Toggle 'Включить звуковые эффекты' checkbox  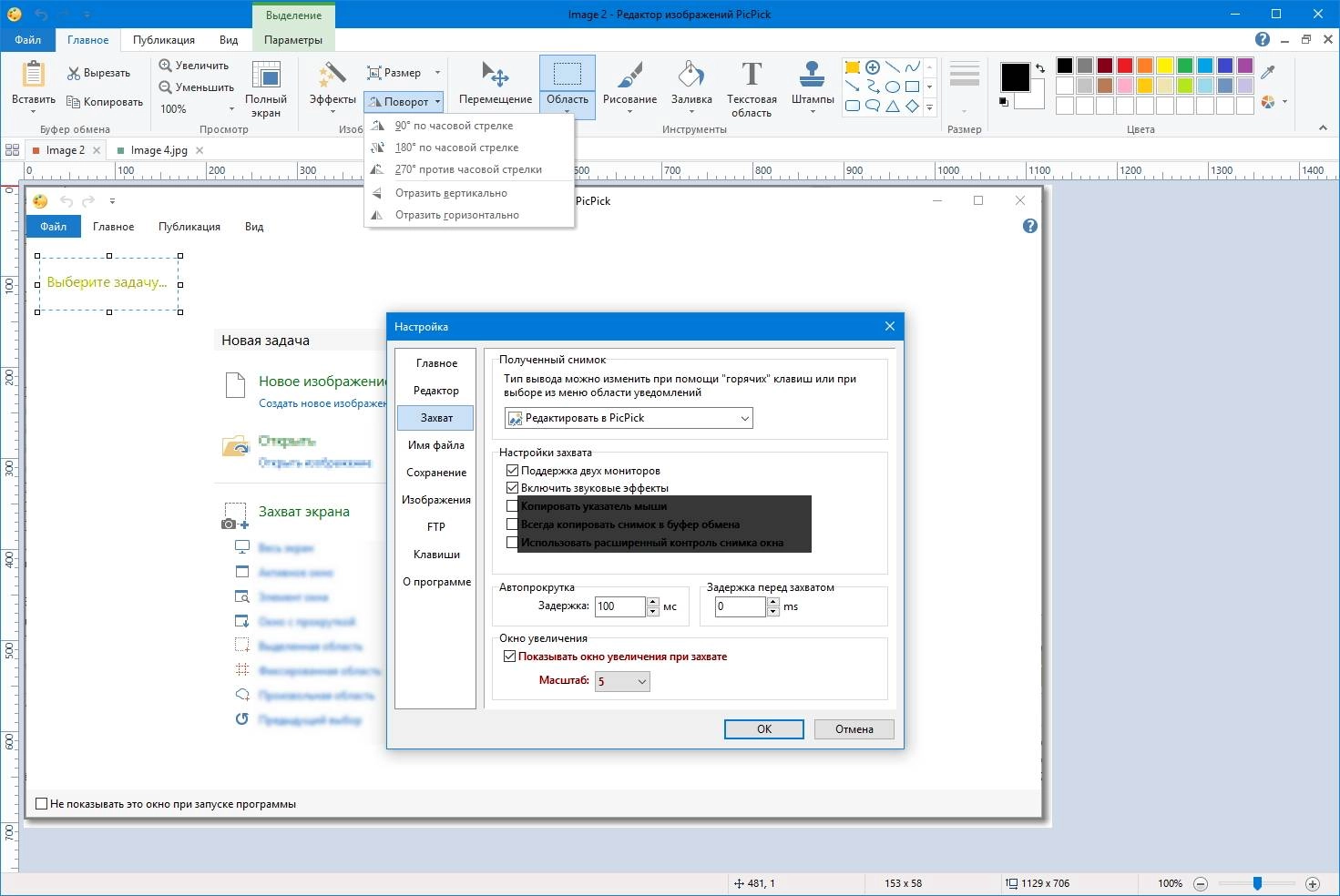point(511,488)
